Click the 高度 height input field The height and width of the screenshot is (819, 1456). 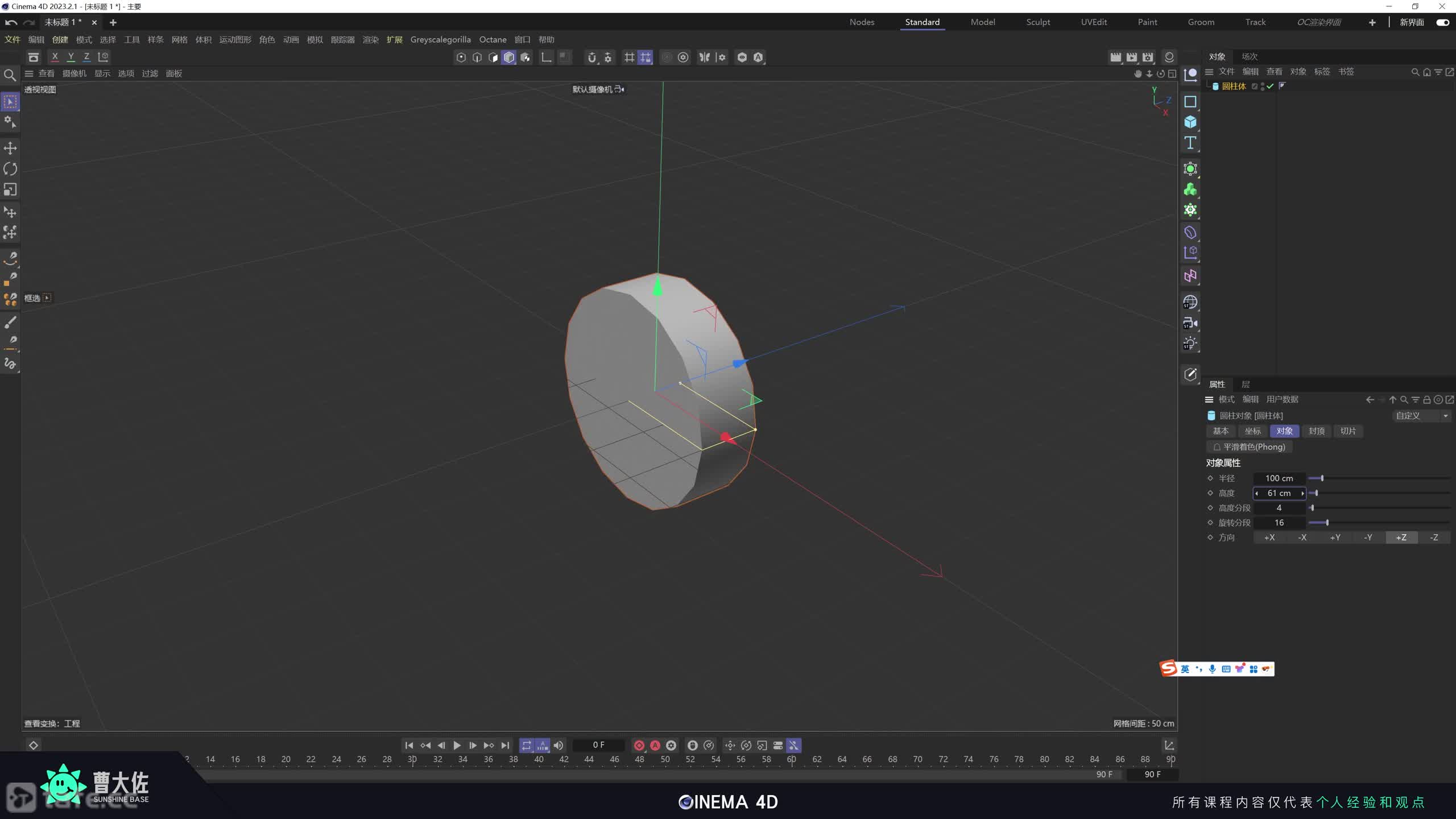pos(1279,493)
